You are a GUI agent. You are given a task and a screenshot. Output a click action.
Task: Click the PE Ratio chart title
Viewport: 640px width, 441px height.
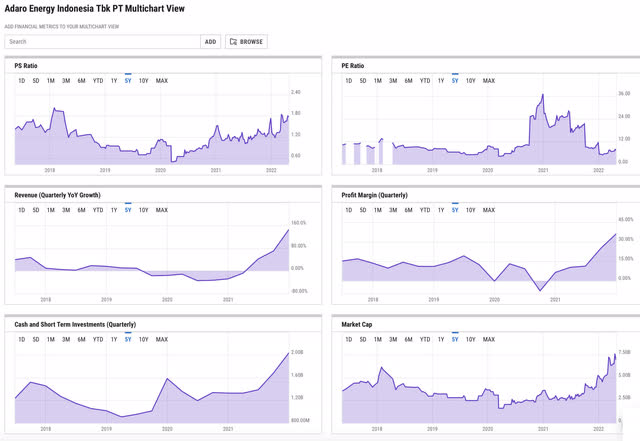pyautogui.click(x=353, y=66)
